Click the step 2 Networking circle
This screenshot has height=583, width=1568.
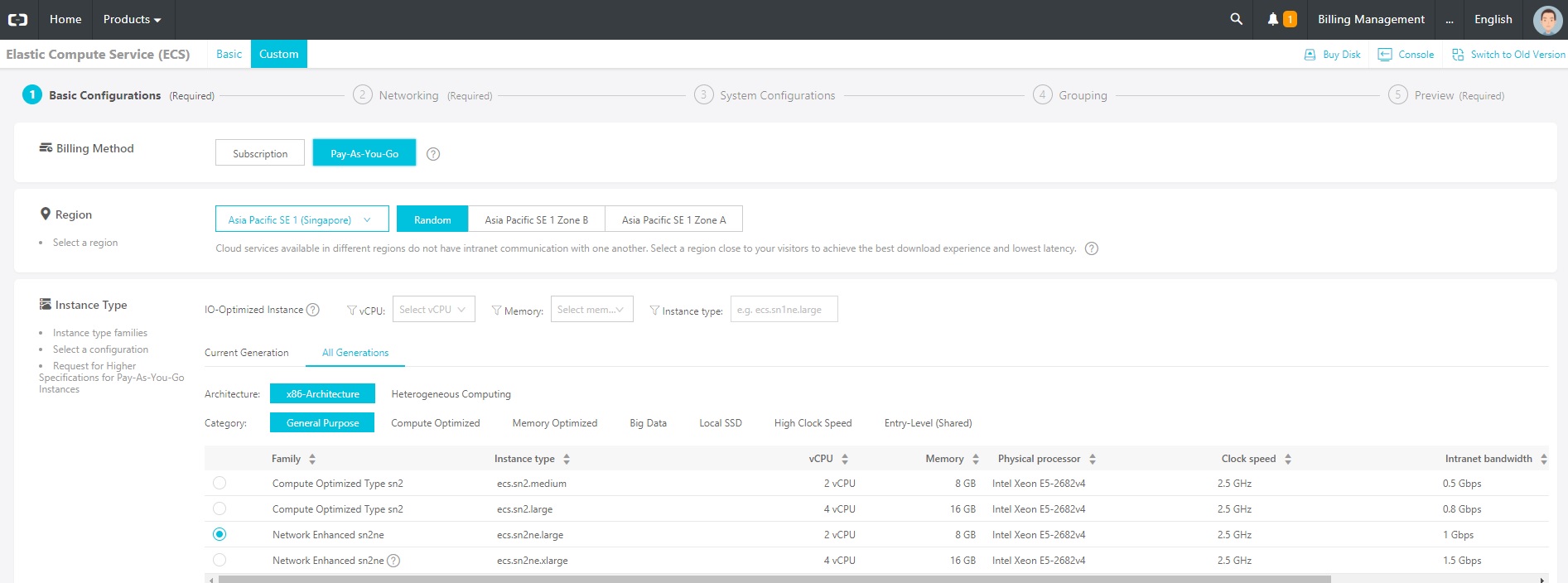pyautogui.click(x=362, y=94)
